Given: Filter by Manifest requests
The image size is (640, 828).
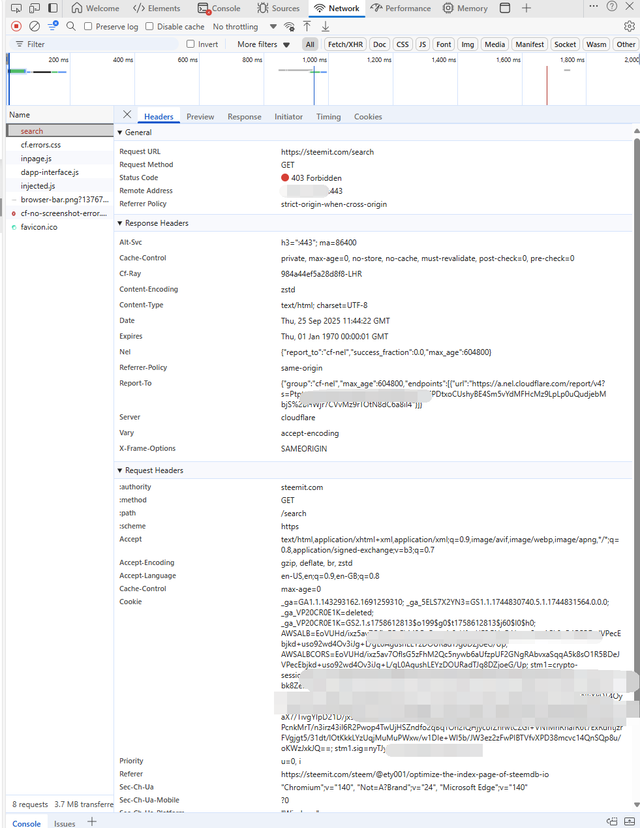Looking at the screenshot, I should click(x=530, y=44).
